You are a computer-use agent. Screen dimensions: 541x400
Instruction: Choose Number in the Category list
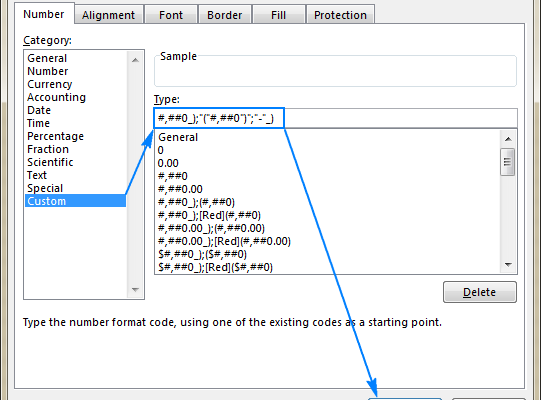[75, 71]
